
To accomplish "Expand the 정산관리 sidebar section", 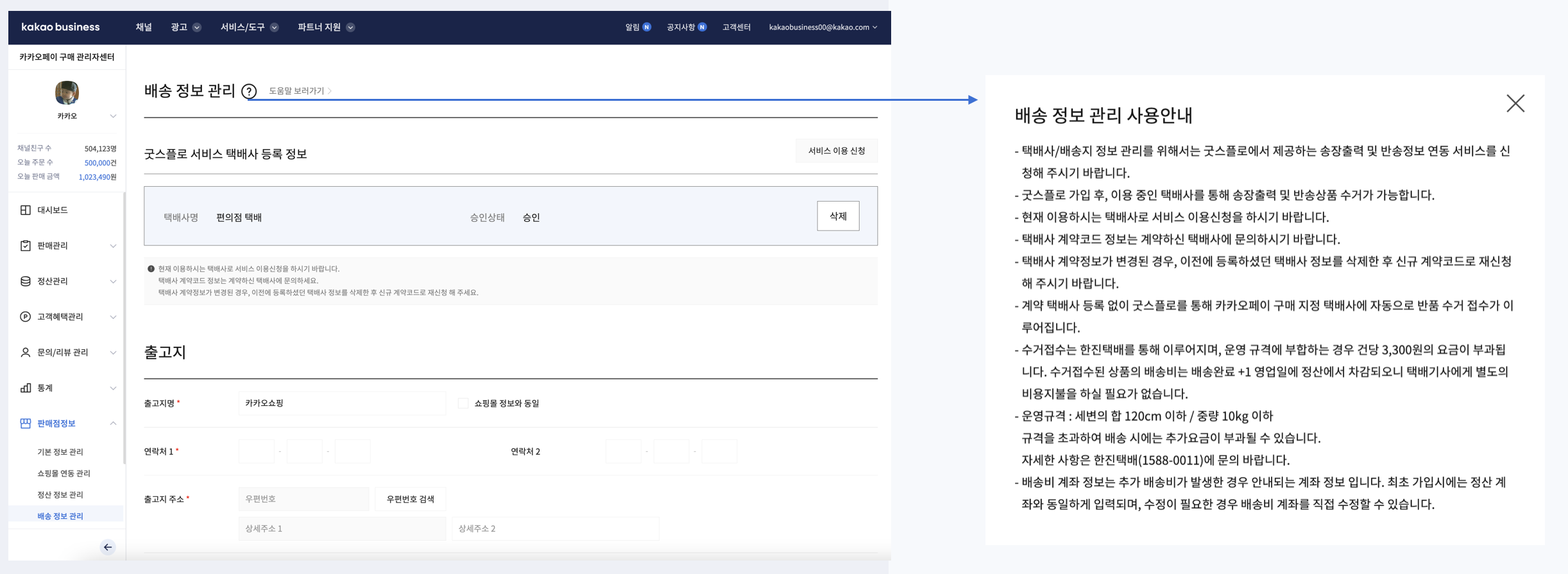I will (x=113, y=281).
